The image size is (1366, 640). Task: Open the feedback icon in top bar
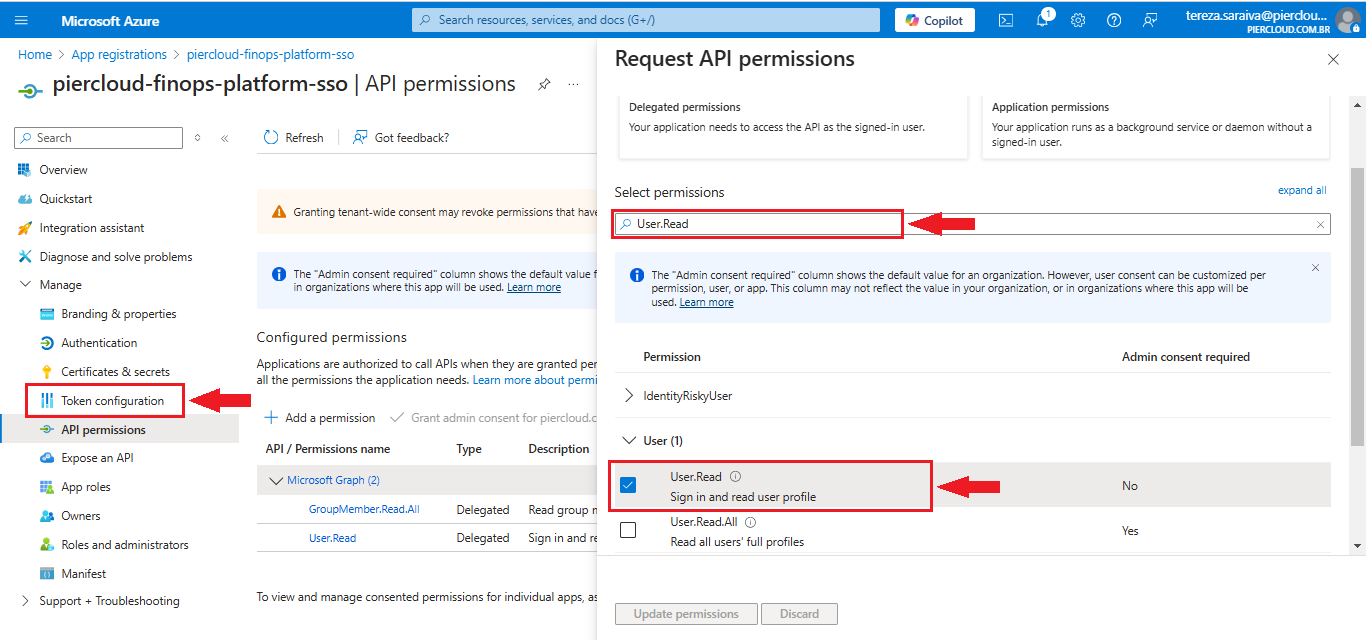(x=1150, y=20)
